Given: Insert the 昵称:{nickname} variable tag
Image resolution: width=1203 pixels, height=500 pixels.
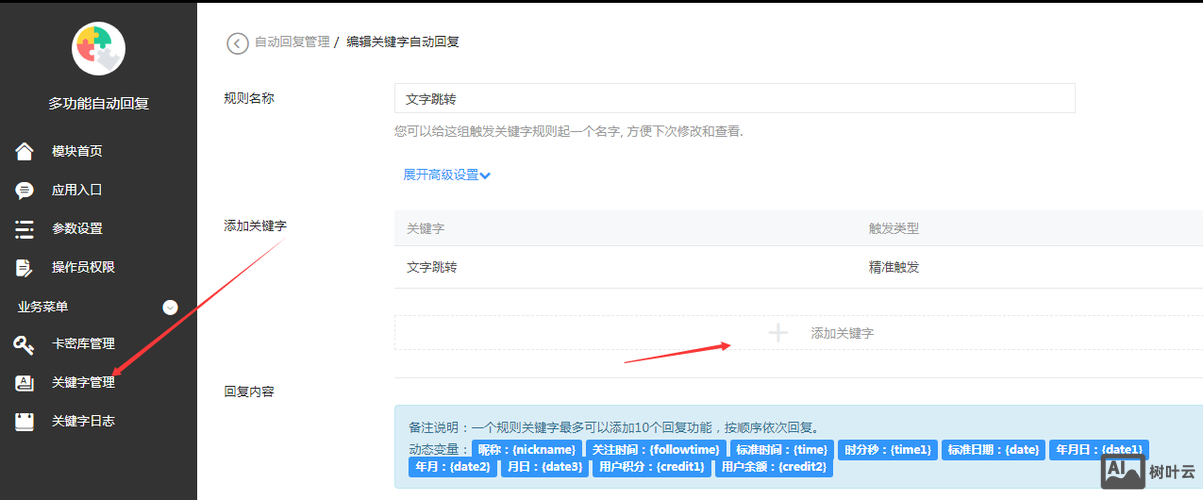Looking at the screenshot, I should click(x=526, y=450).
